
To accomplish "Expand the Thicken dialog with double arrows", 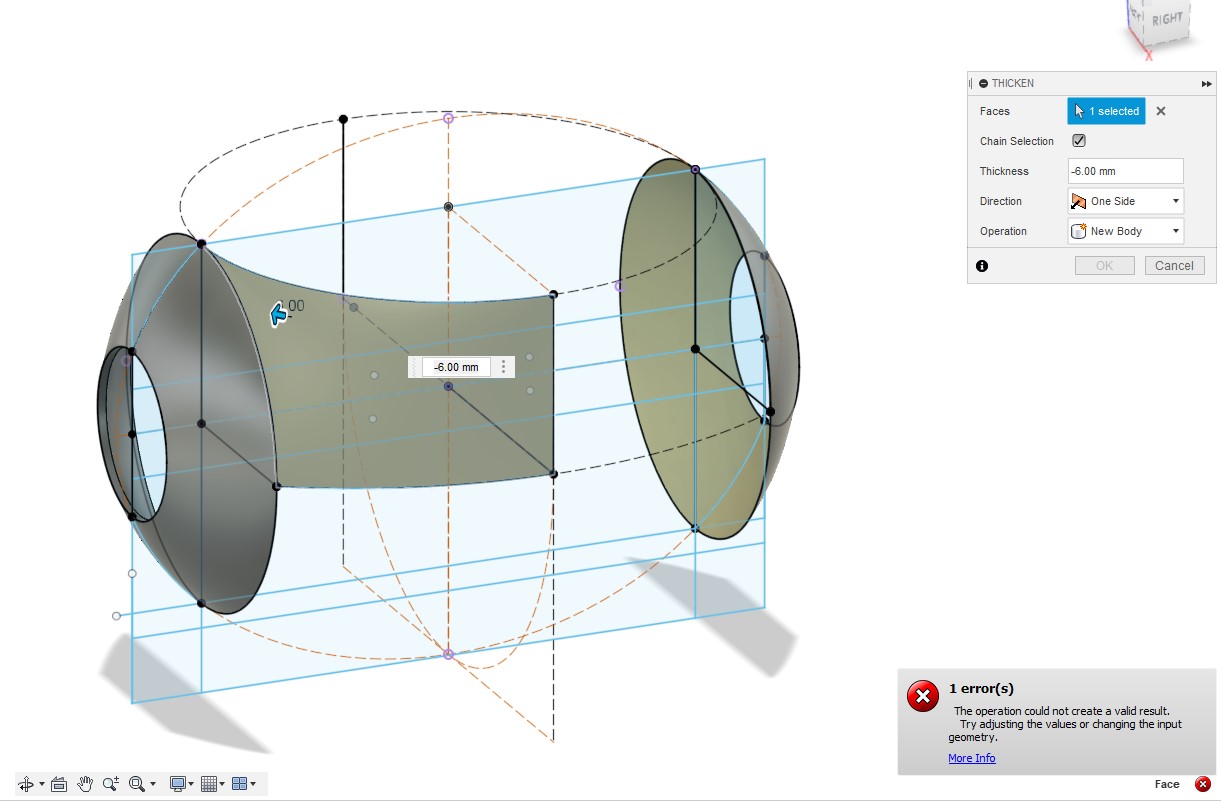I will click(x=1206, y=83).
